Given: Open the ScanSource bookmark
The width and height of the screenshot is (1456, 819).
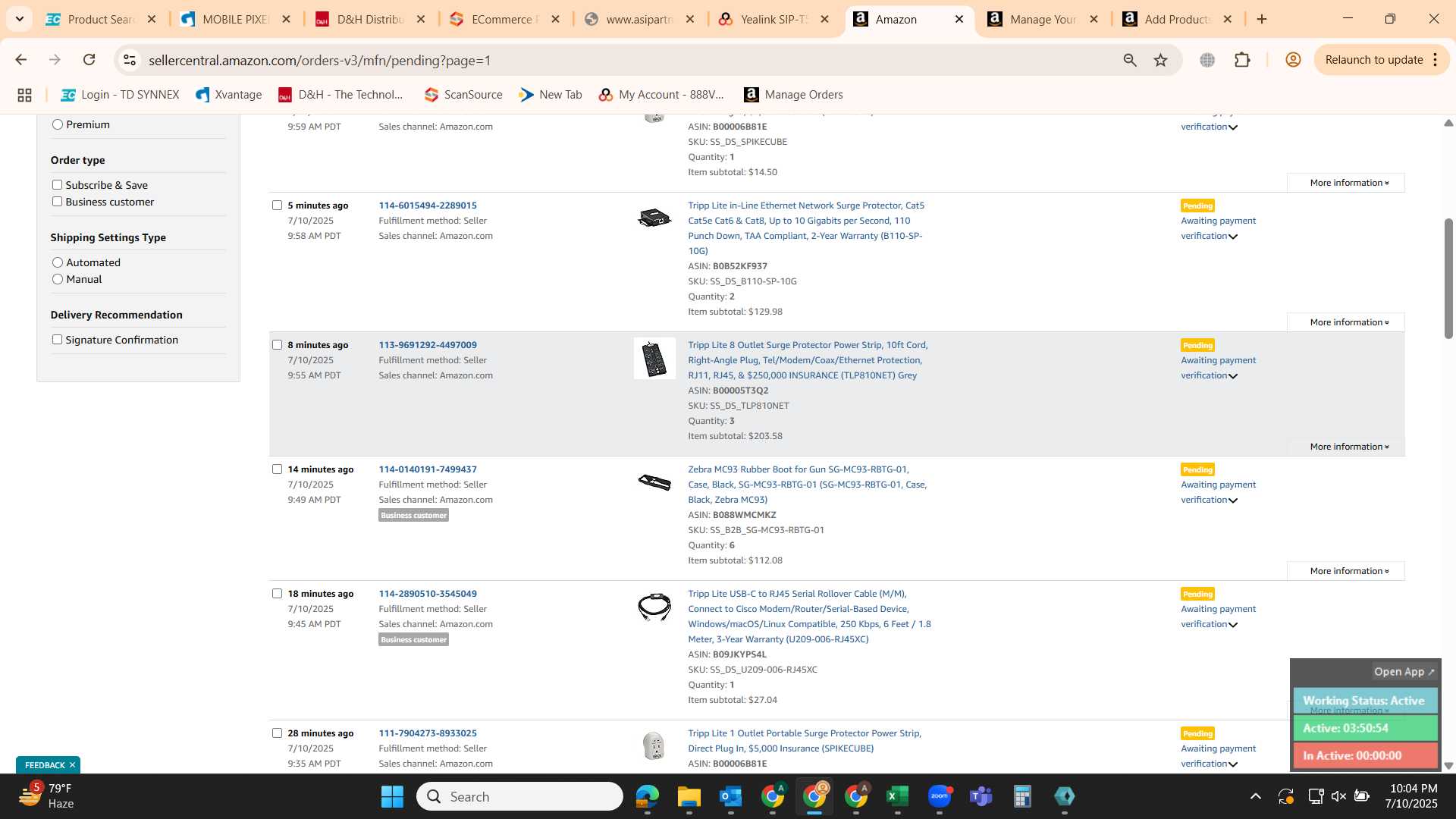Looking at the screenshot, I should [463, 95].
